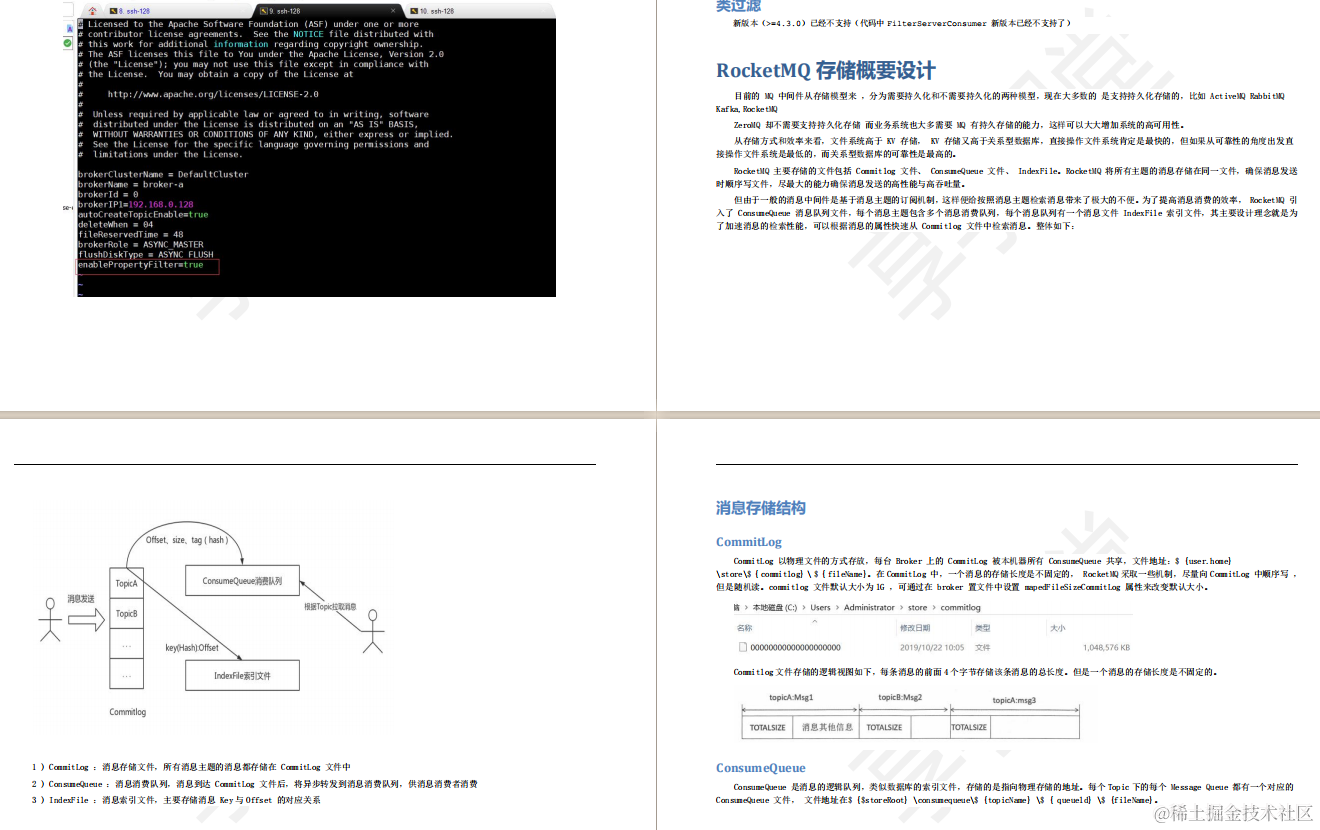The image size is (1320, 830).
Task: Click the 消息其他信息 cell in layout diagram
Action: point(827,727)
